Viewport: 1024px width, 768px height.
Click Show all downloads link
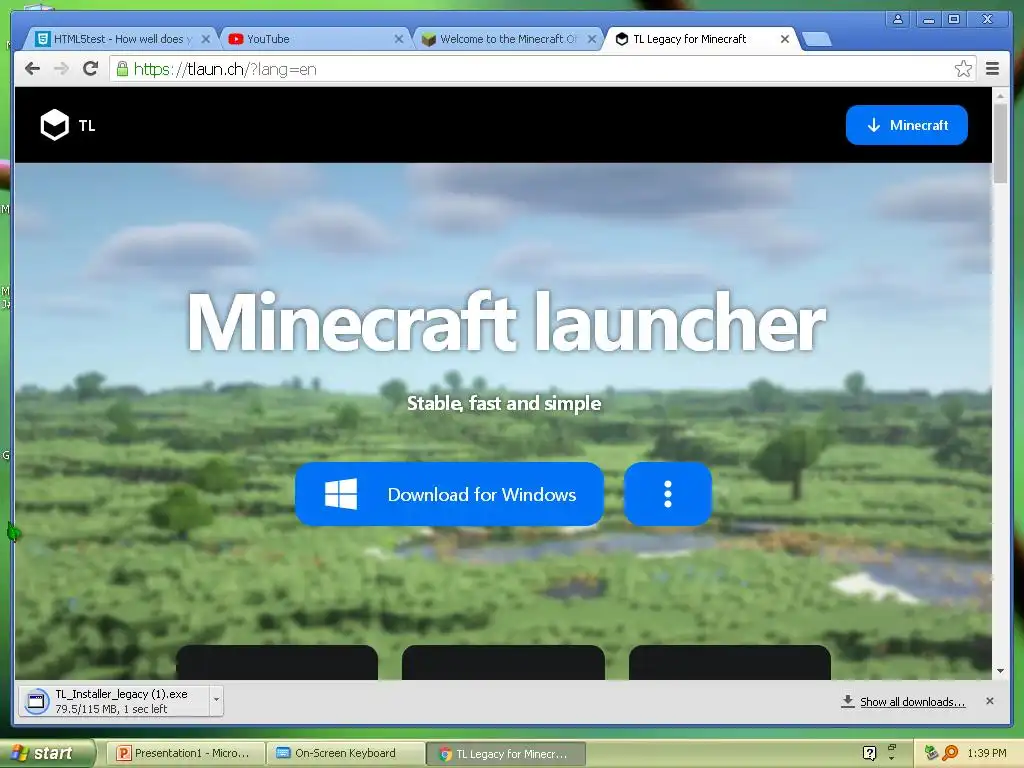pos(912,702)
